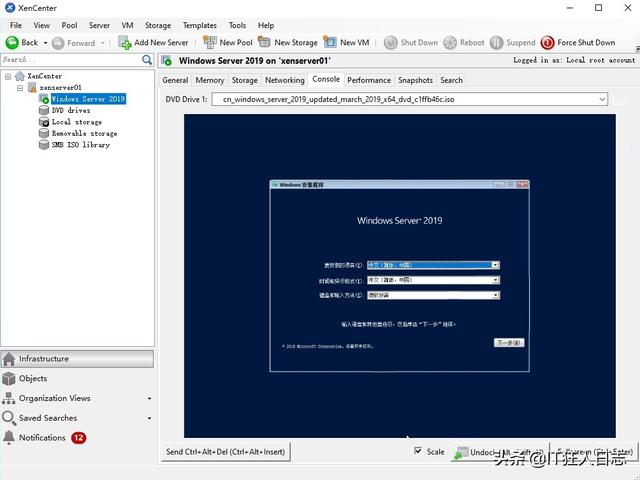Open the Tools menu
The width and height of the screenshot is (640, 480).
(237, 25)
